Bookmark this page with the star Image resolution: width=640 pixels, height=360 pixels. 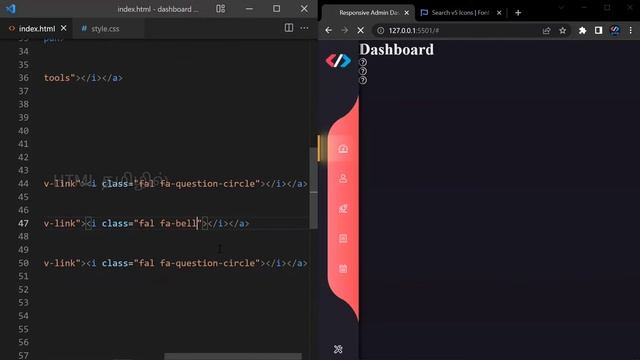click(562, 30)
